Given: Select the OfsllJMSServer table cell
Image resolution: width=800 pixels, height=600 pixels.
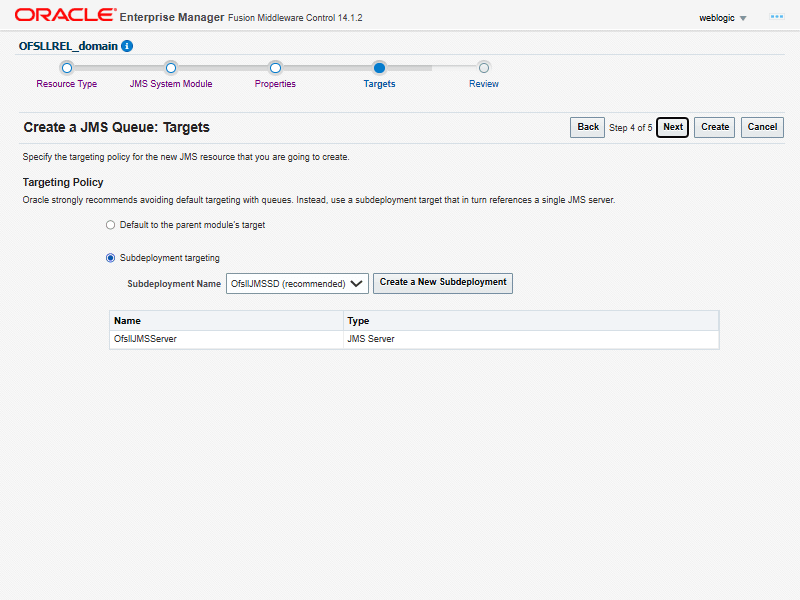Looking at the screenshot, I should pos(226,339).
